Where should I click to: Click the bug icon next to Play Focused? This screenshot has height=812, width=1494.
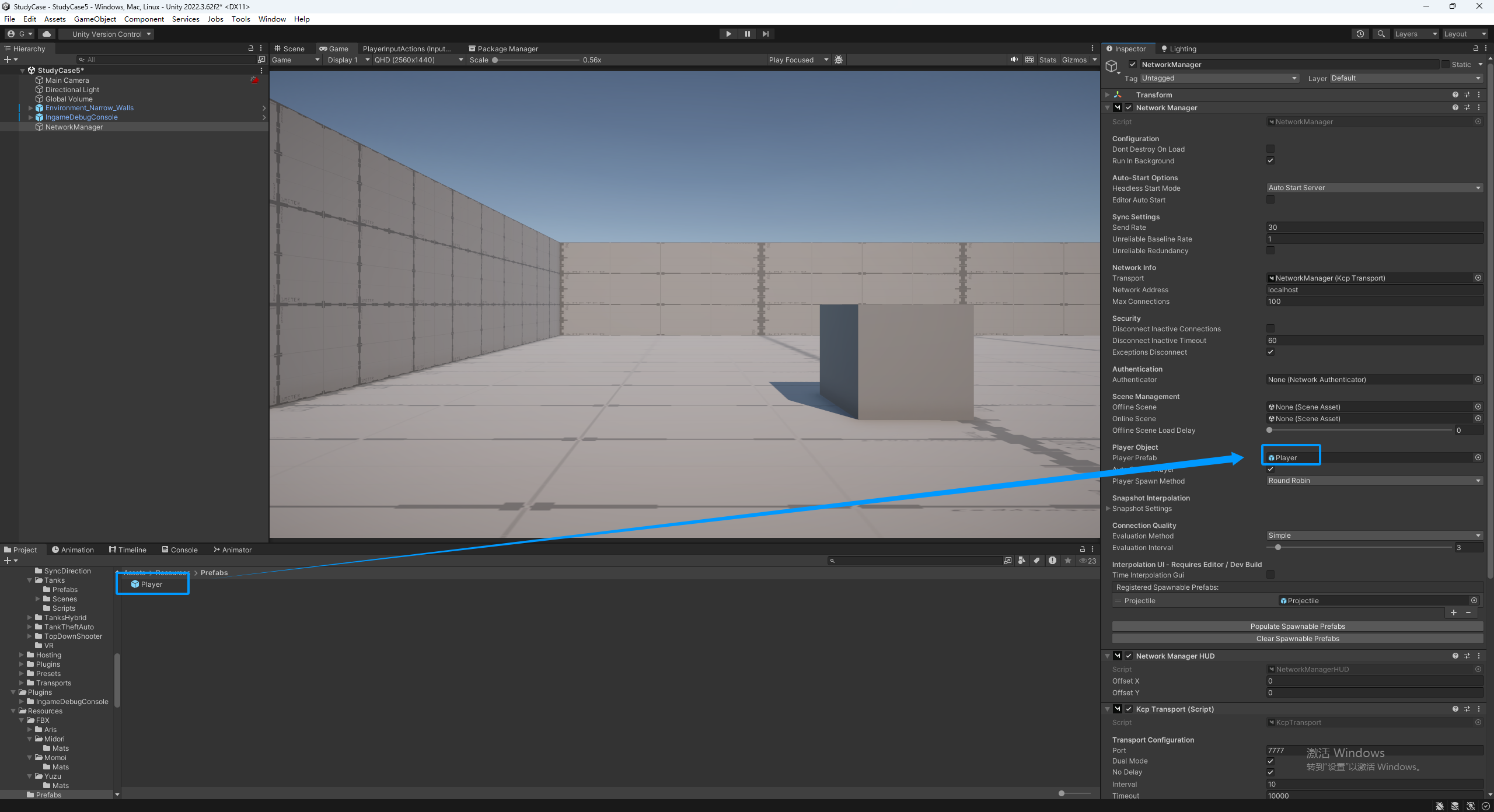coord(839,60)
